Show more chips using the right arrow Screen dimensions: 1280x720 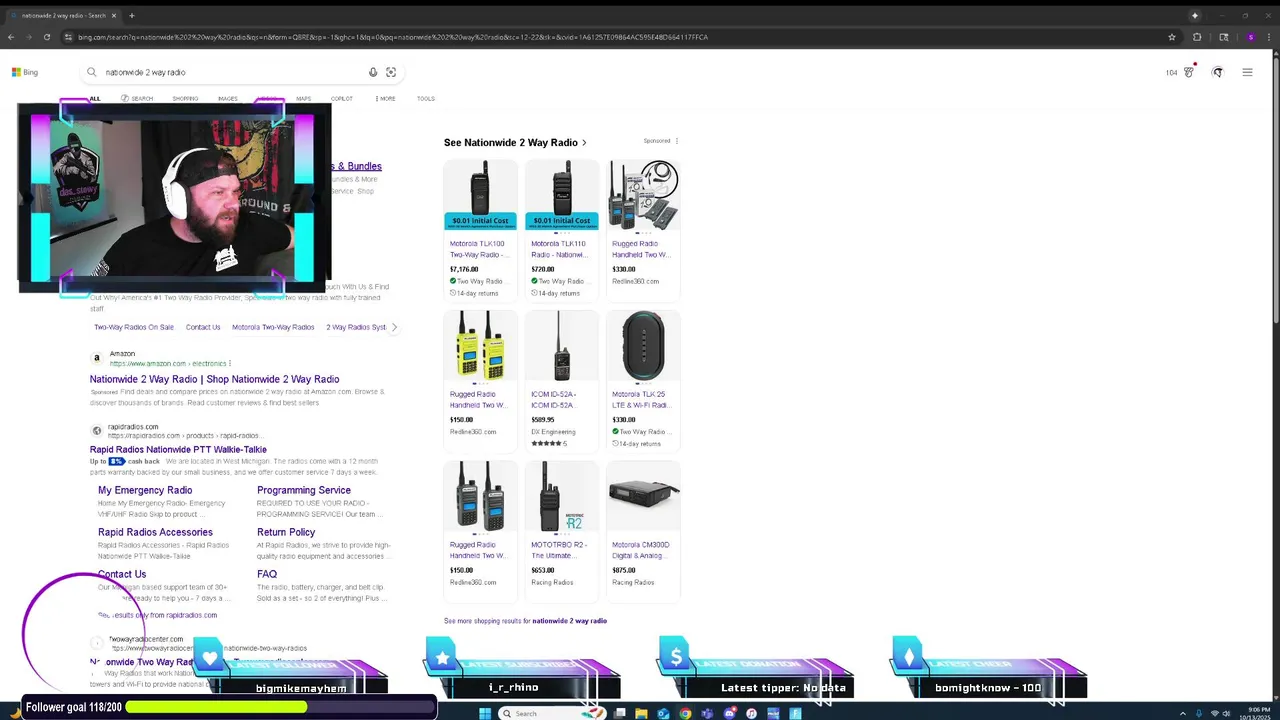[x=394, y=327]
